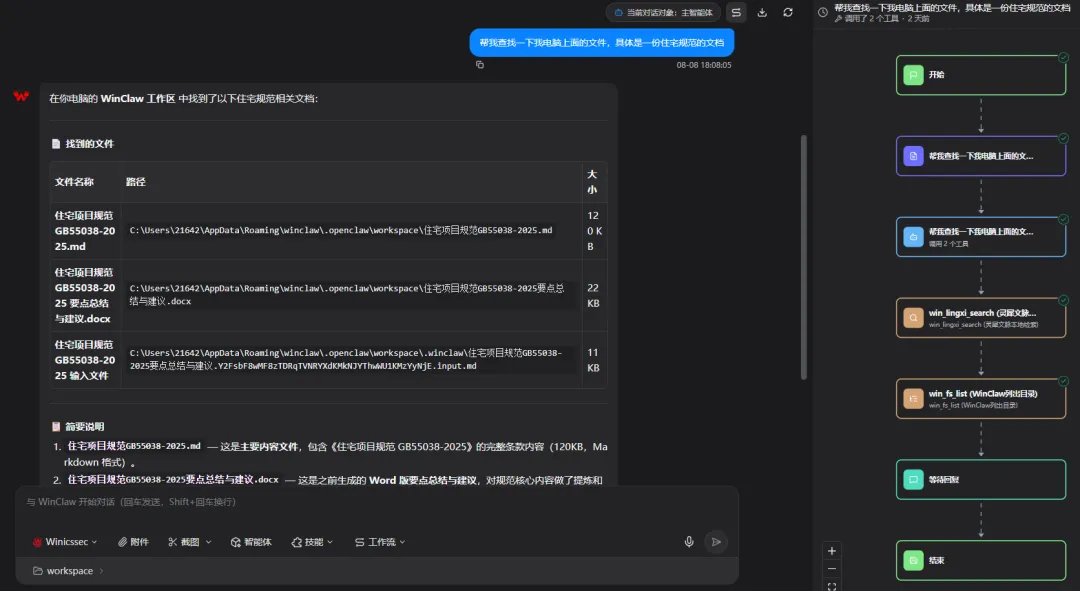Open the 工作流 workflow dropdown

[380, 542]
